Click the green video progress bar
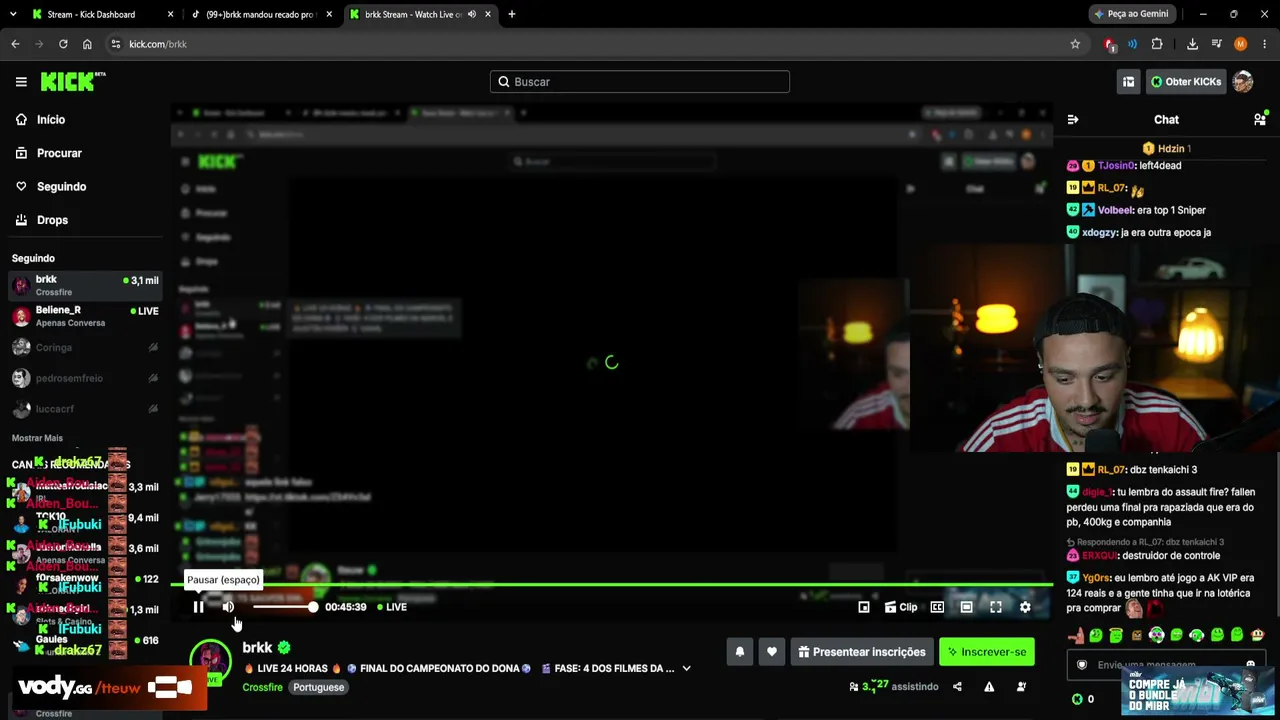This screenshot has height=720, width=1280. coord(612,584)
